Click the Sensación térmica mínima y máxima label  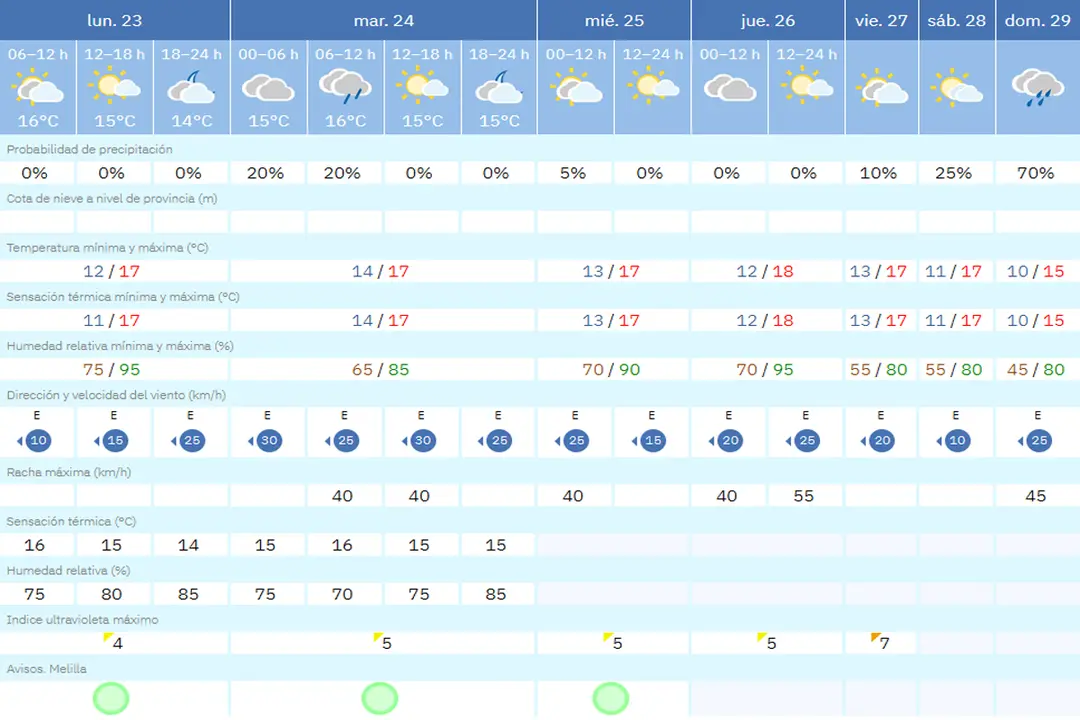[x=123, y=297]
